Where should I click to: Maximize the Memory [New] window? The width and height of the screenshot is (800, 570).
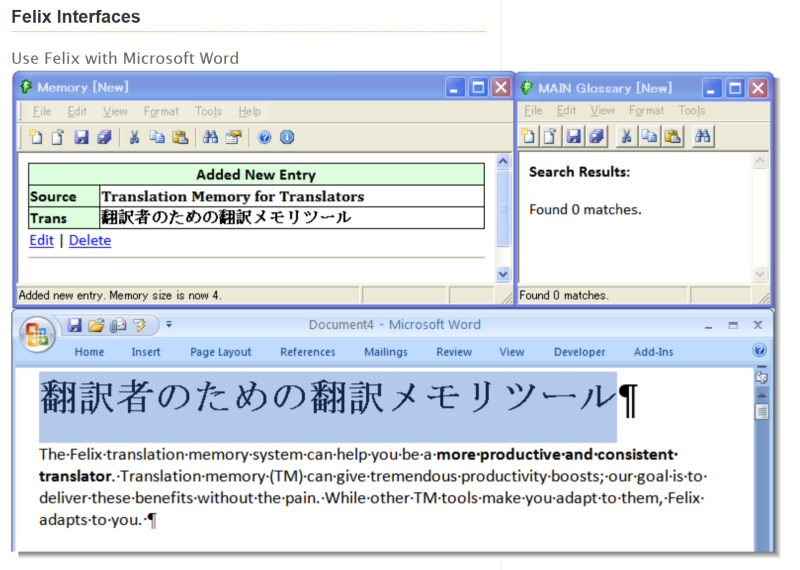click(x=478, y=88)
